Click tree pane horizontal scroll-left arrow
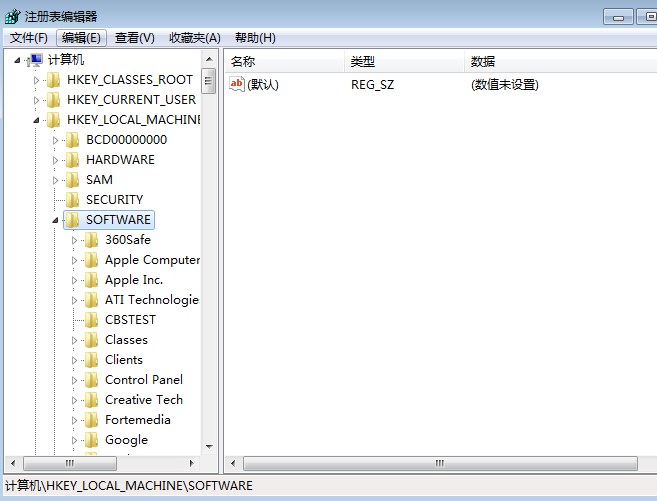Image resolution: width=657 pixels, height=501 pixels. tap(13, 463)
